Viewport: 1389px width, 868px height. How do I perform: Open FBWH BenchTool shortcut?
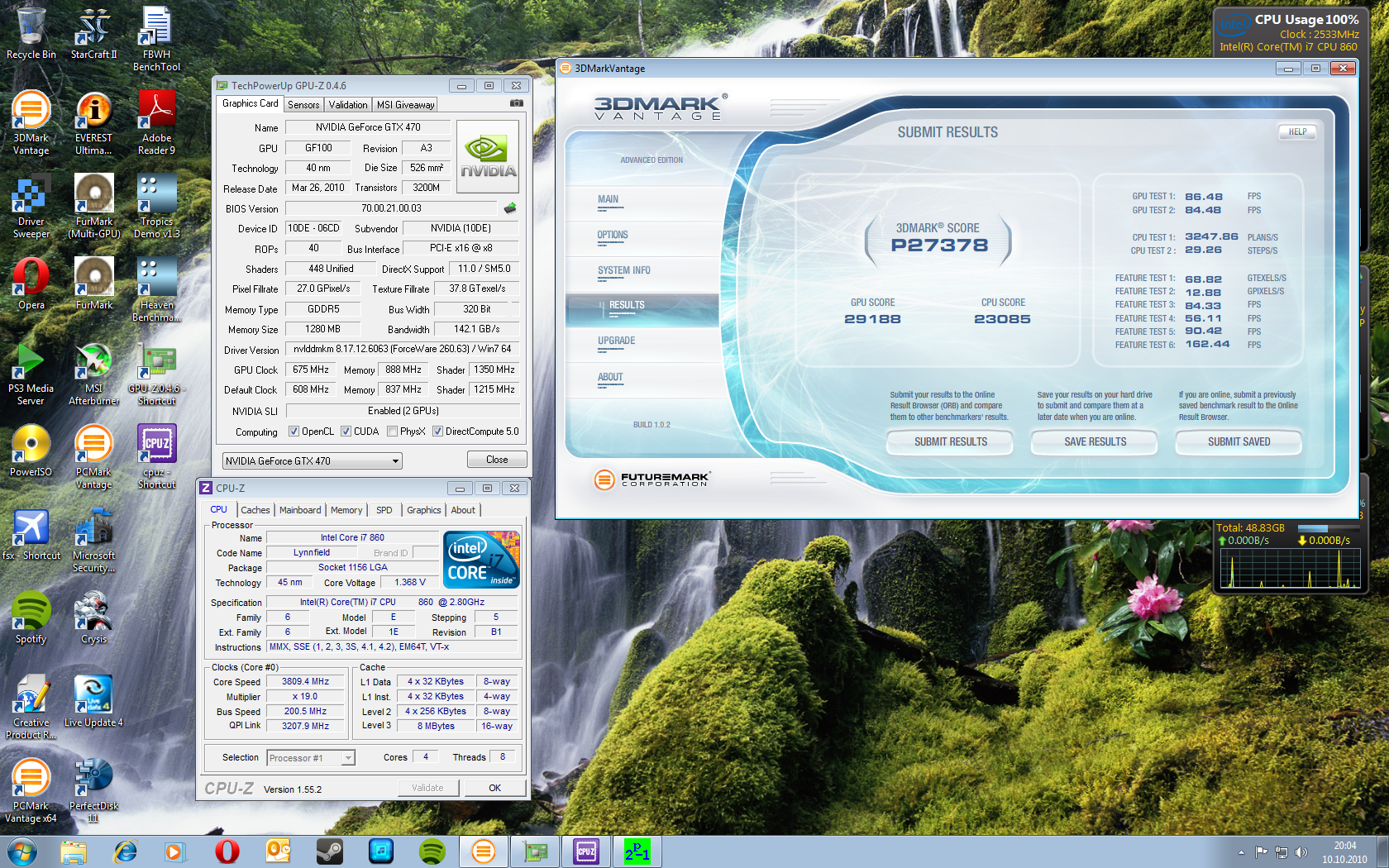click(x=156, y=39)
